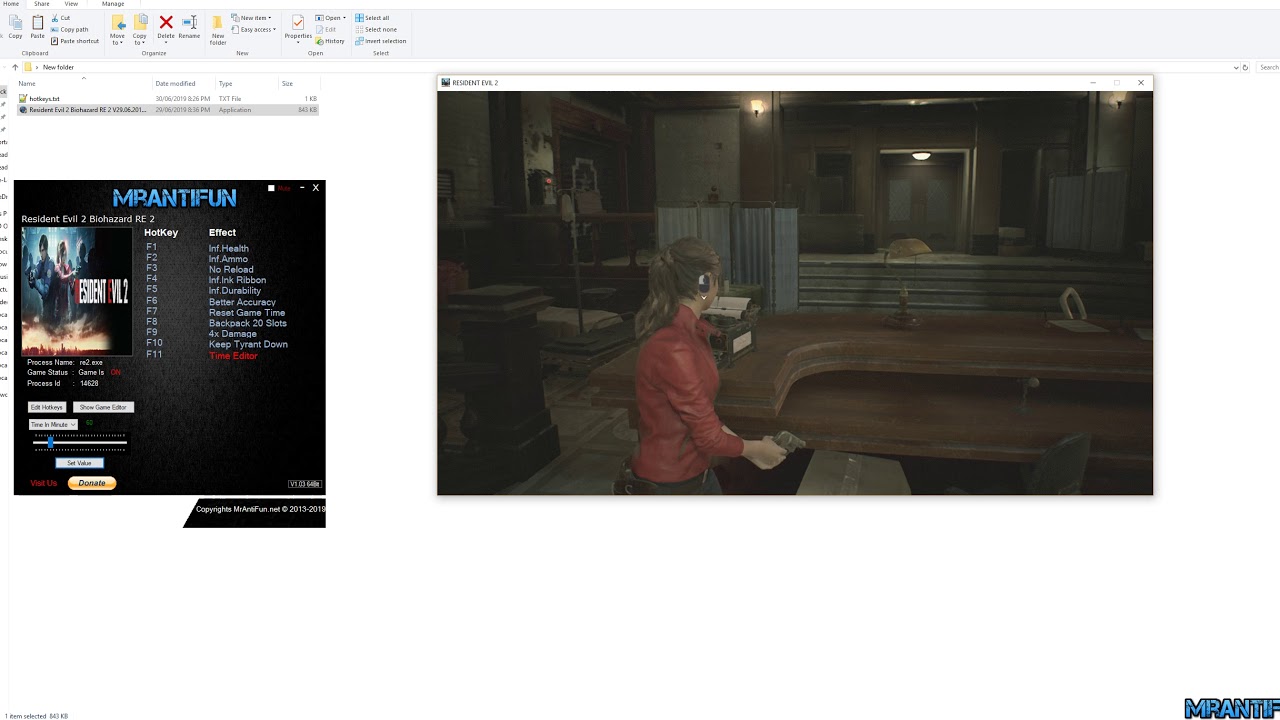Image resolution: width=1280 pixels, height=720 pixels.
Task: Toggle the Mute checkbox in trainer
Action: coord(271,188)
